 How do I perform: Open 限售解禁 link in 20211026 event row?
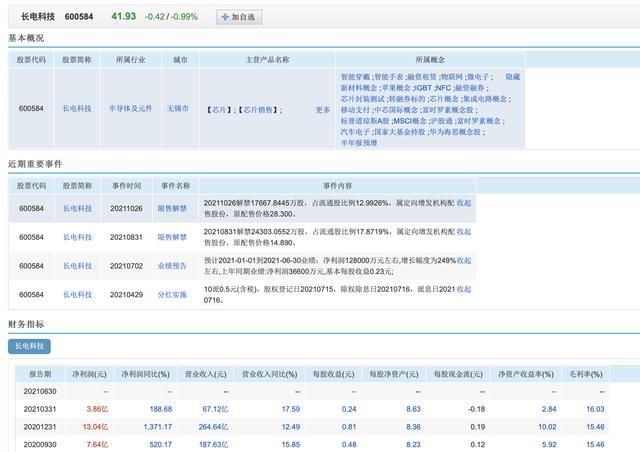(172, 208)
